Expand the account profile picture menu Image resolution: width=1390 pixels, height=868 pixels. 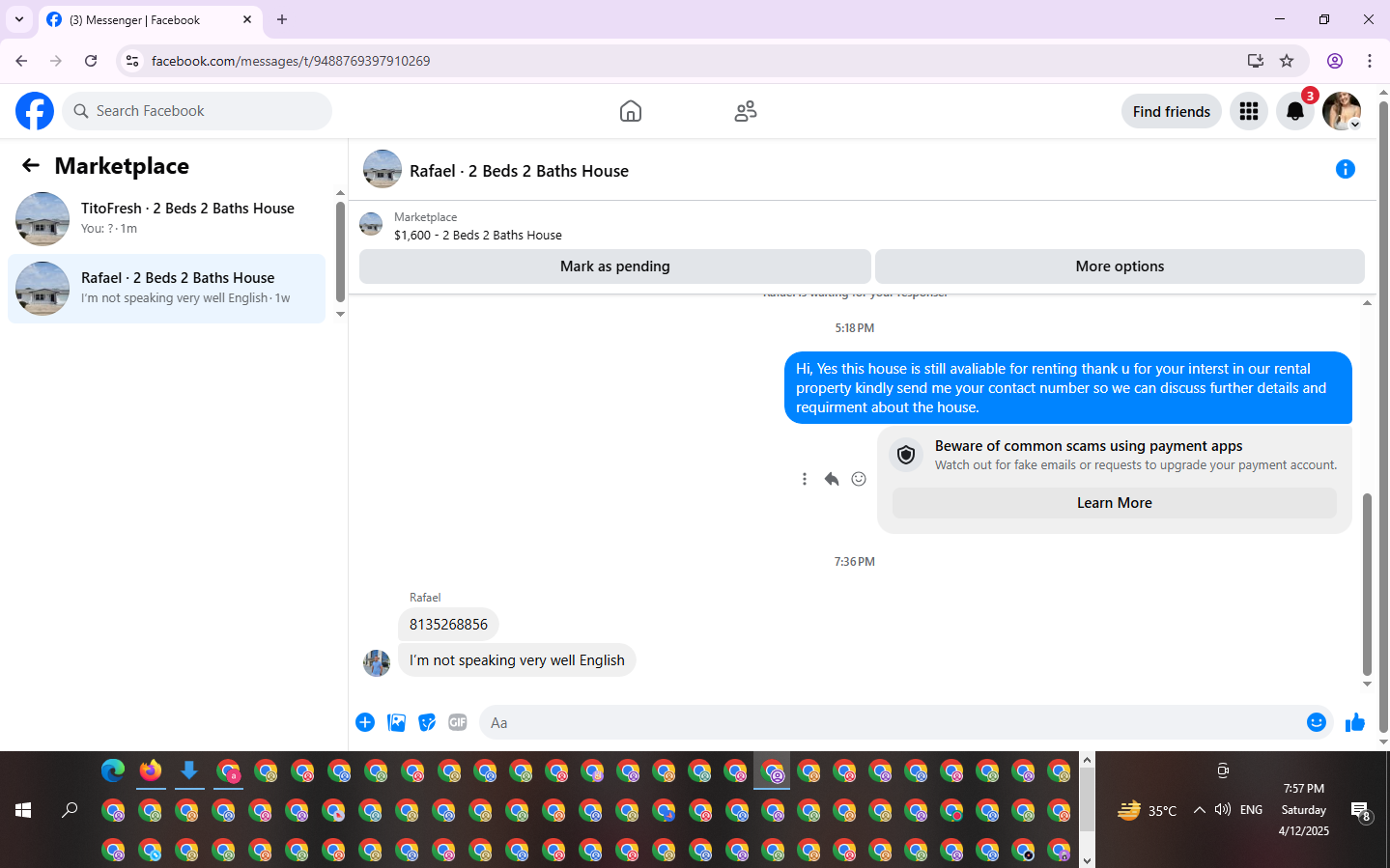click(x=1342, y=111)
